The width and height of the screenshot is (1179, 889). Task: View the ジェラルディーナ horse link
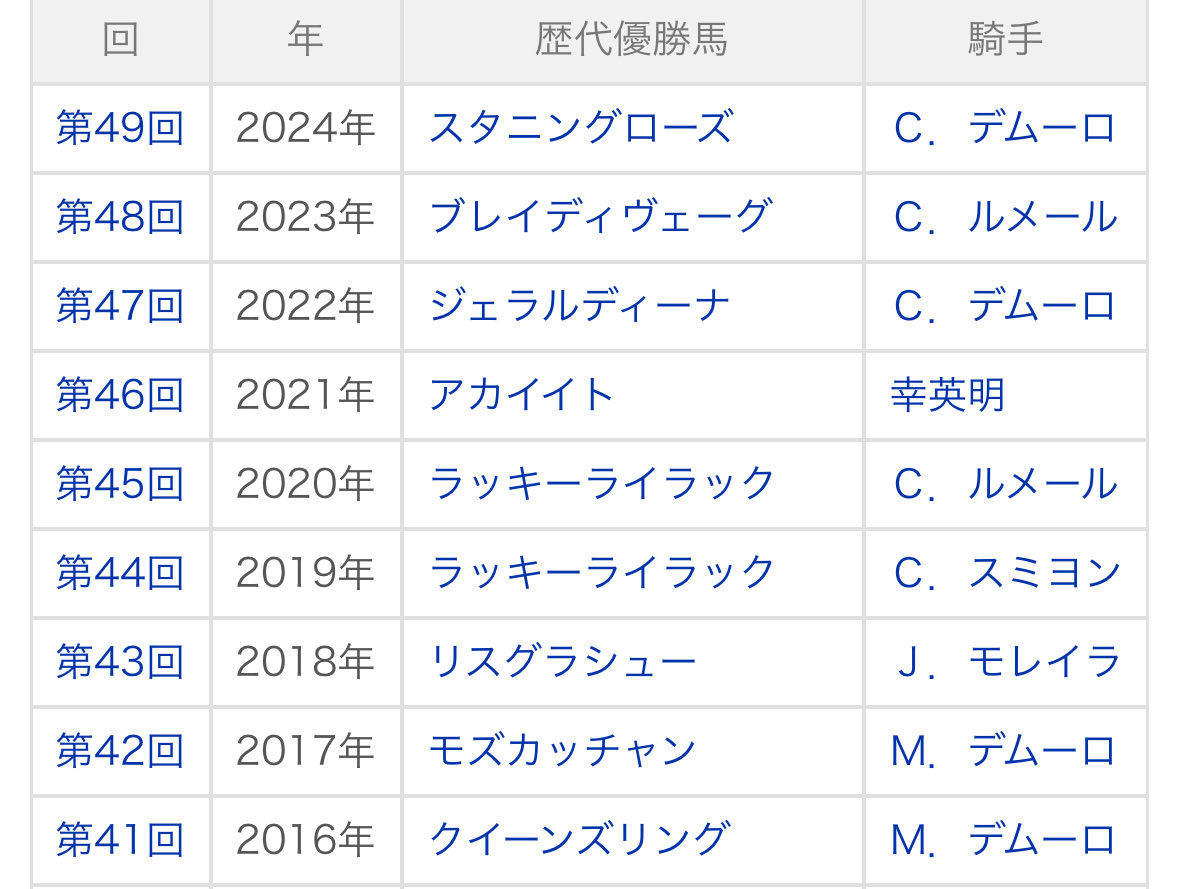coord(580,306)
